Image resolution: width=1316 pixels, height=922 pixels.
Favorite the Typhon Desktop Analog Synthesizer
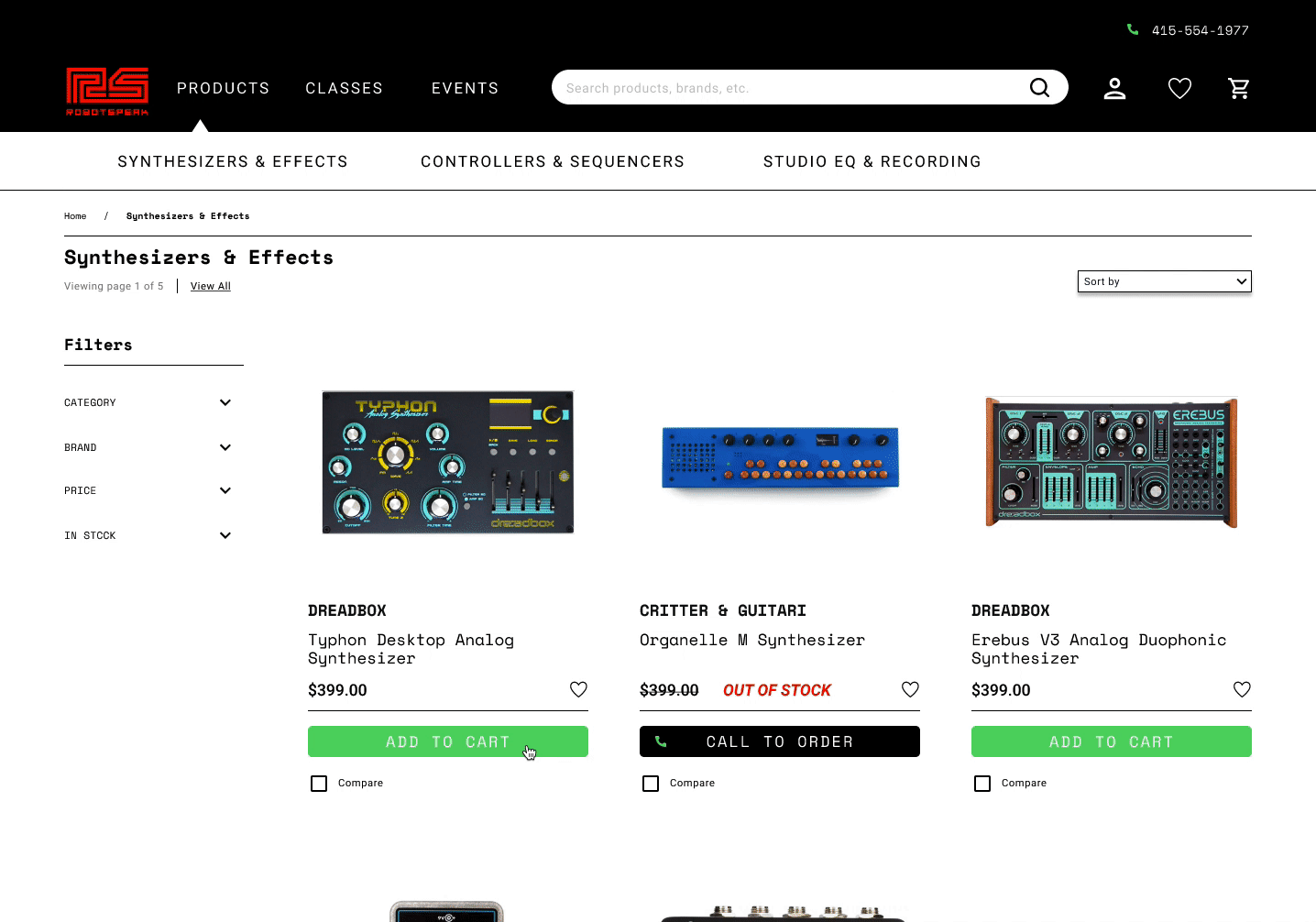point(578,689)
